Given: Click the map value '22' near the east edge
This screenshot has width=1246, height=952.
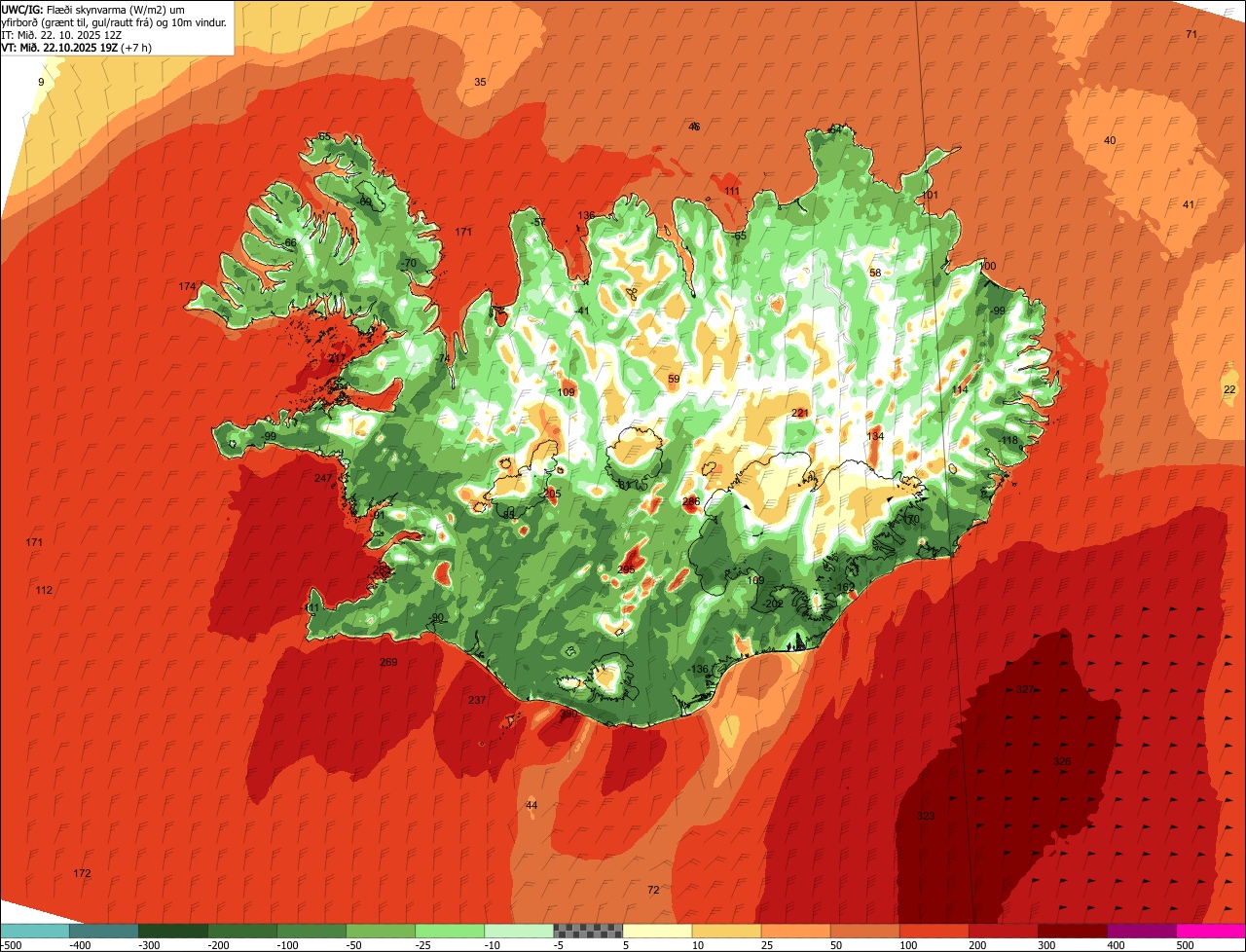Looking at the screenshot, I should coord(1229,389).
